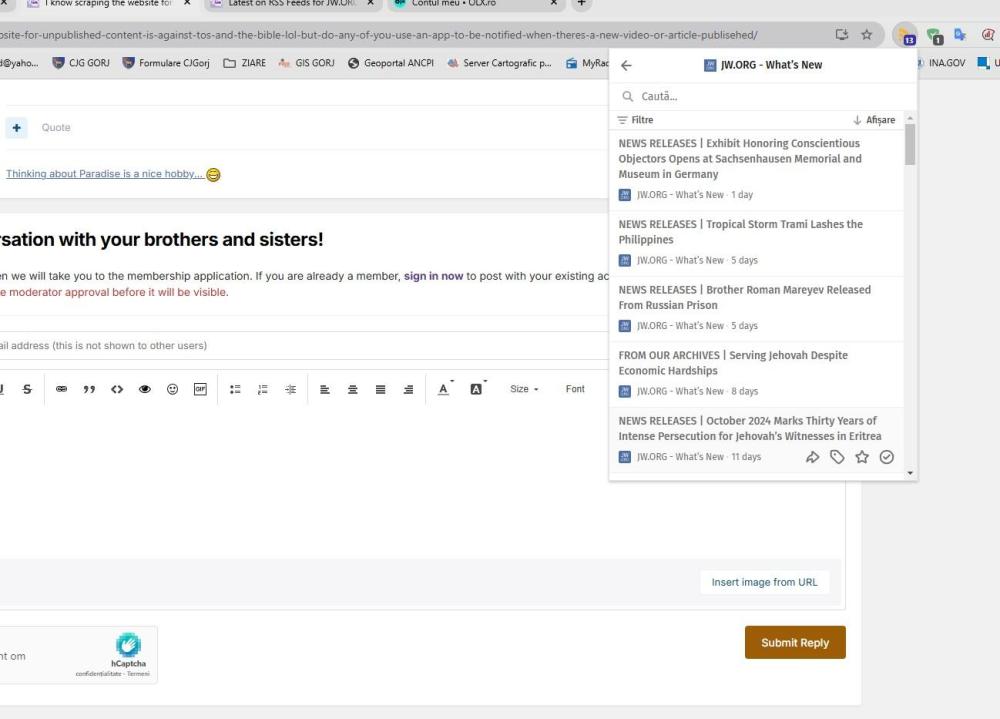Click the back arrow in the feed popup
1000x719 pixels.
[627, 66]
